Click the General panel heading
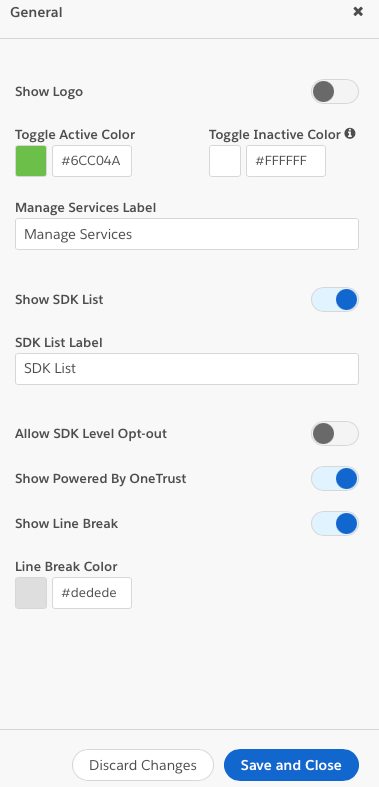The width and height of the screenshot is (379, 787). pyautogui.click(x=36, y=13)
